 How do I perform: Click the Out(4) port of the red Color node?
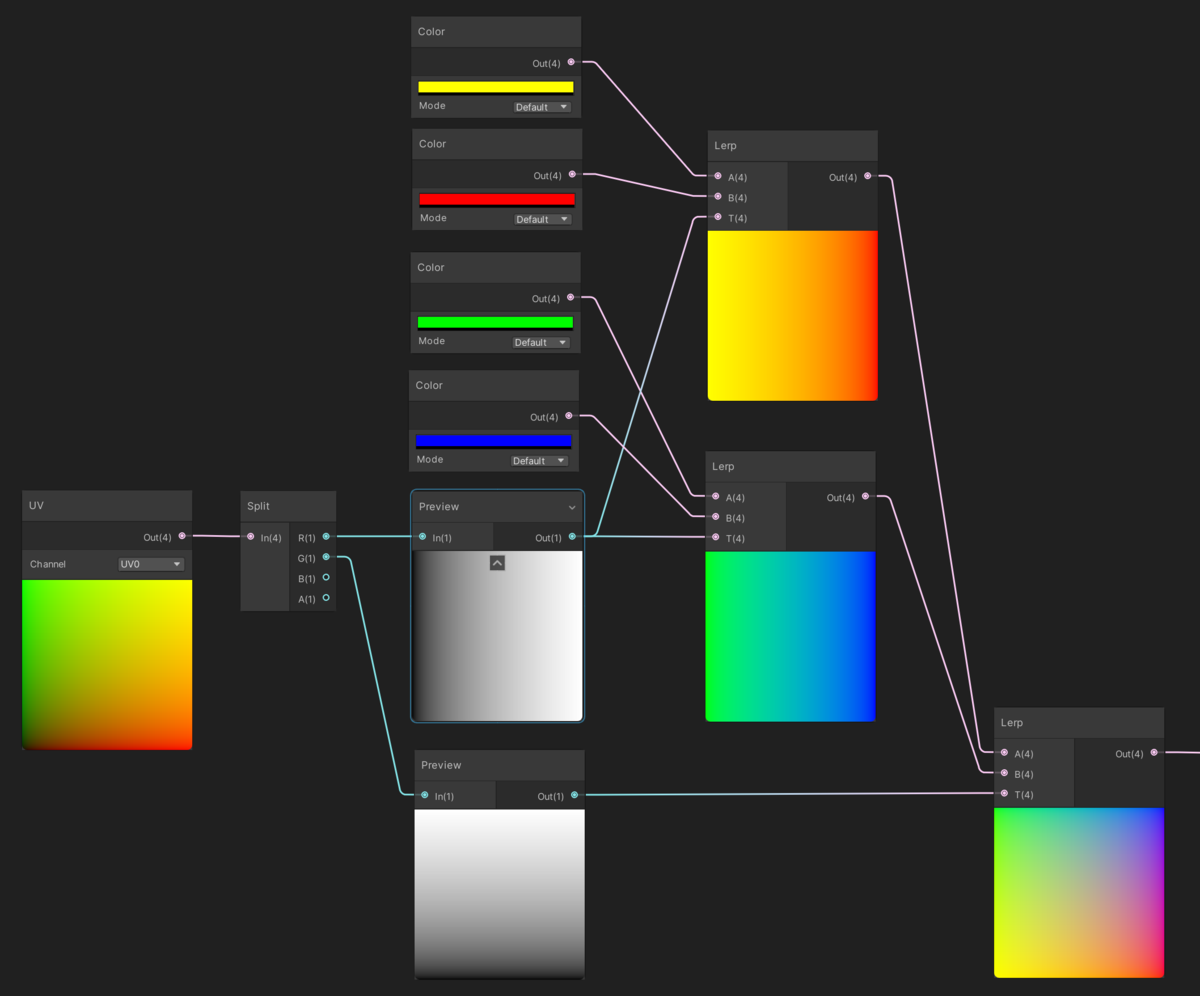[x=572, y=174]
